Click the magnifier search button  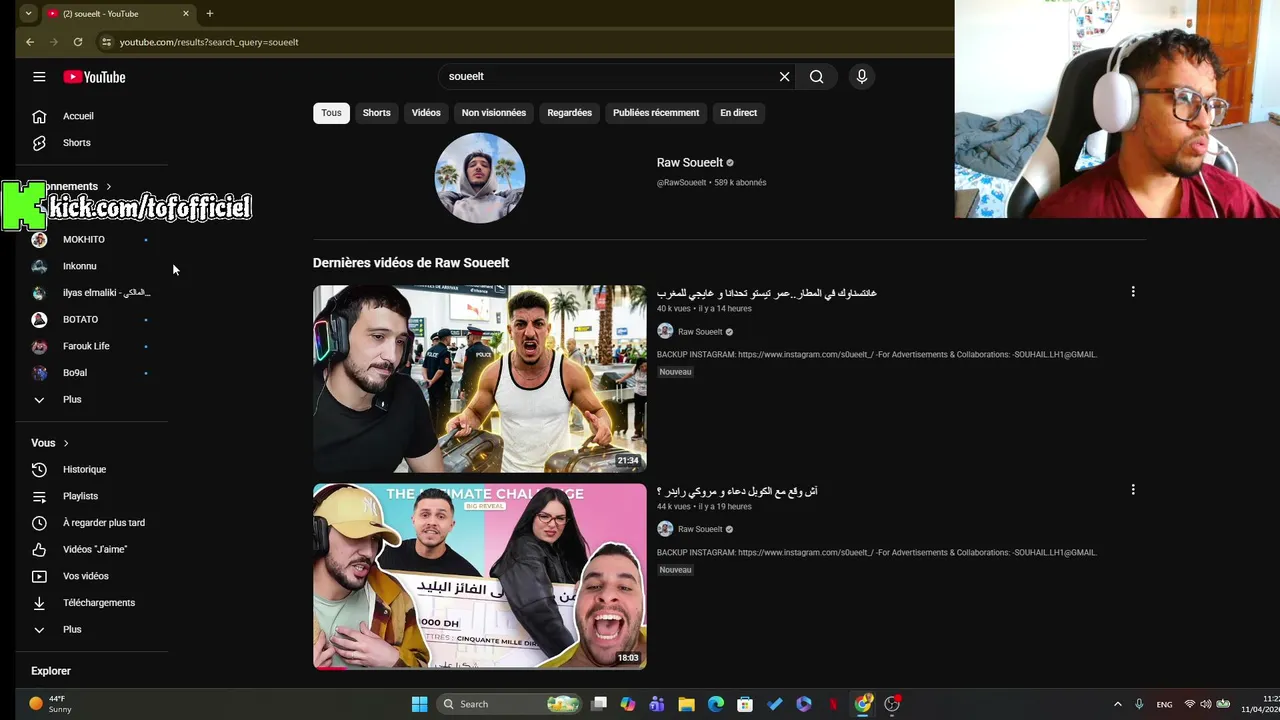point(817,76)
